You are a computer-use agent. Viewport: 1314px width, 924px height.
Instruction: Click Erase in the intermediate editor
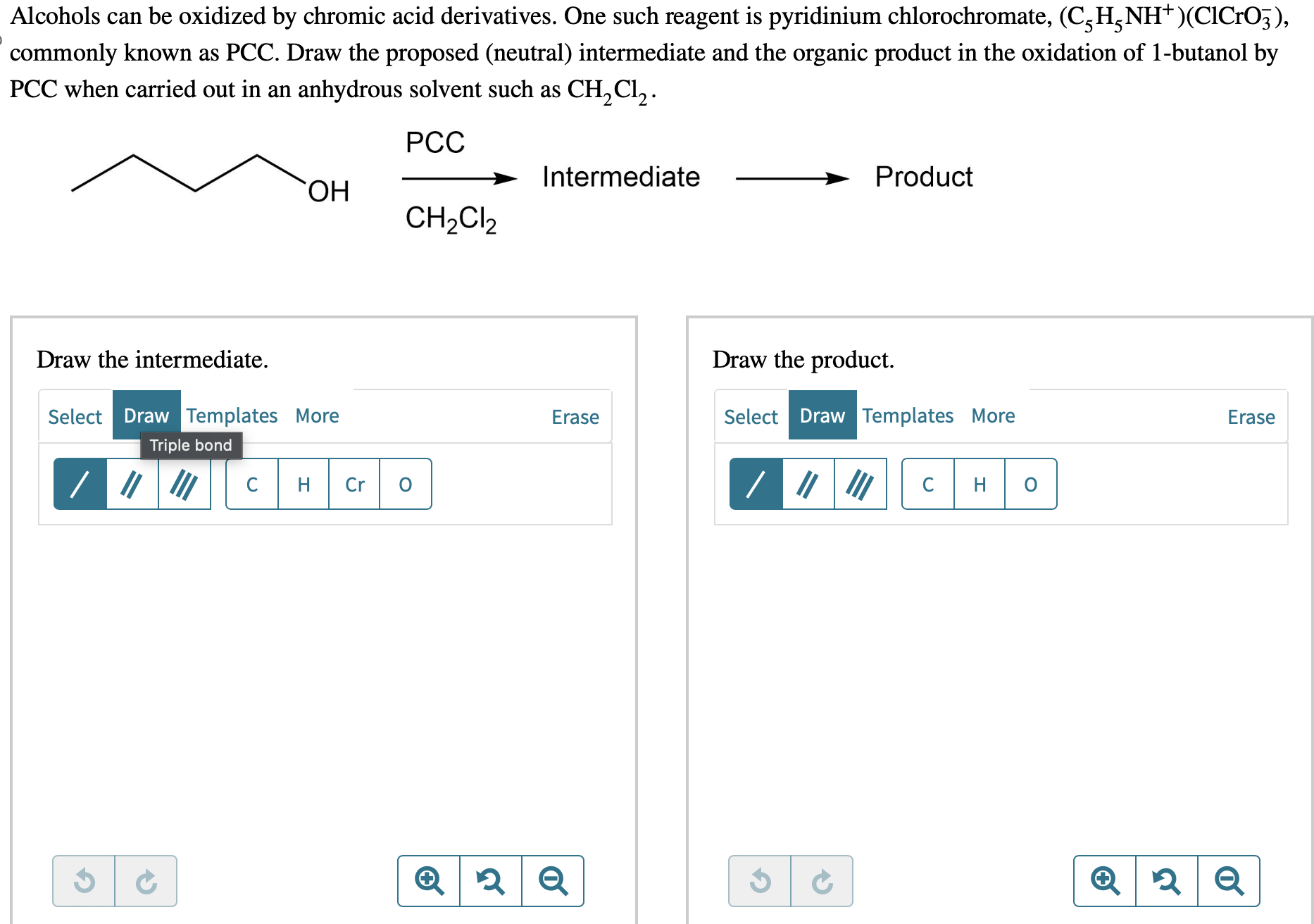575,417
